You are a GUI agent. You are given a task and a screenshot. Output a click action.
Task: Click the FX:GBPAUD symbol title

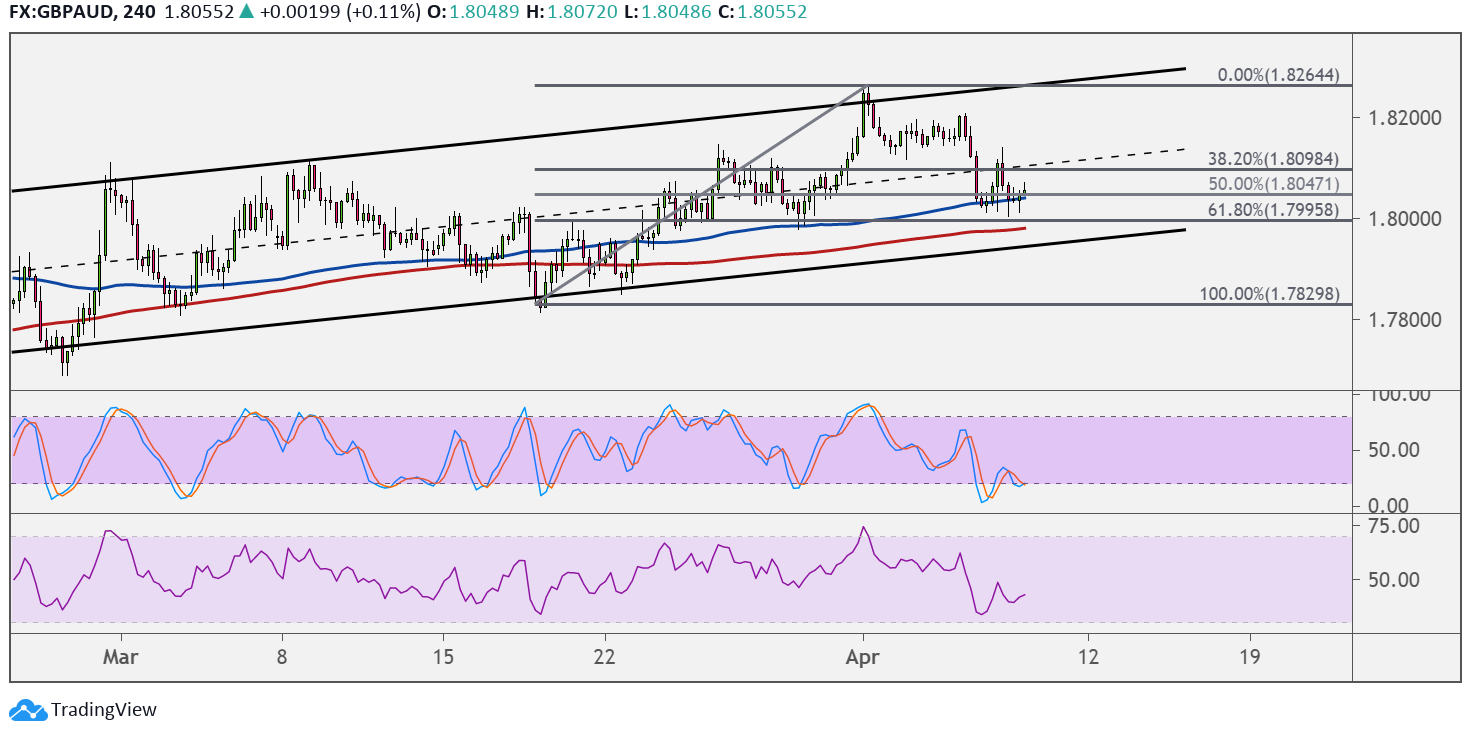tap(57, 13)
